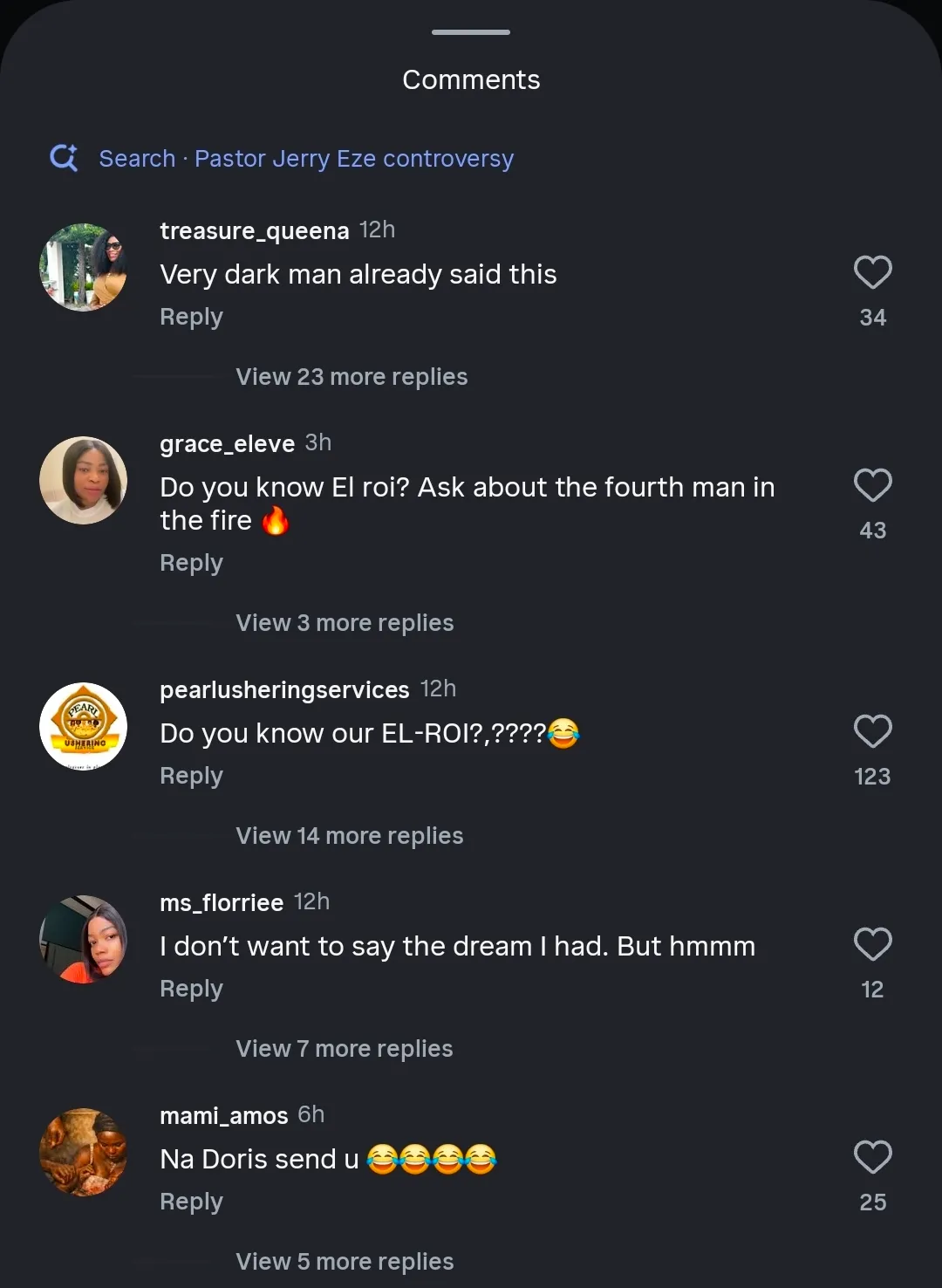Show 14 more replies
Viewport: 942px width, 1288px height.
[349, 836]
